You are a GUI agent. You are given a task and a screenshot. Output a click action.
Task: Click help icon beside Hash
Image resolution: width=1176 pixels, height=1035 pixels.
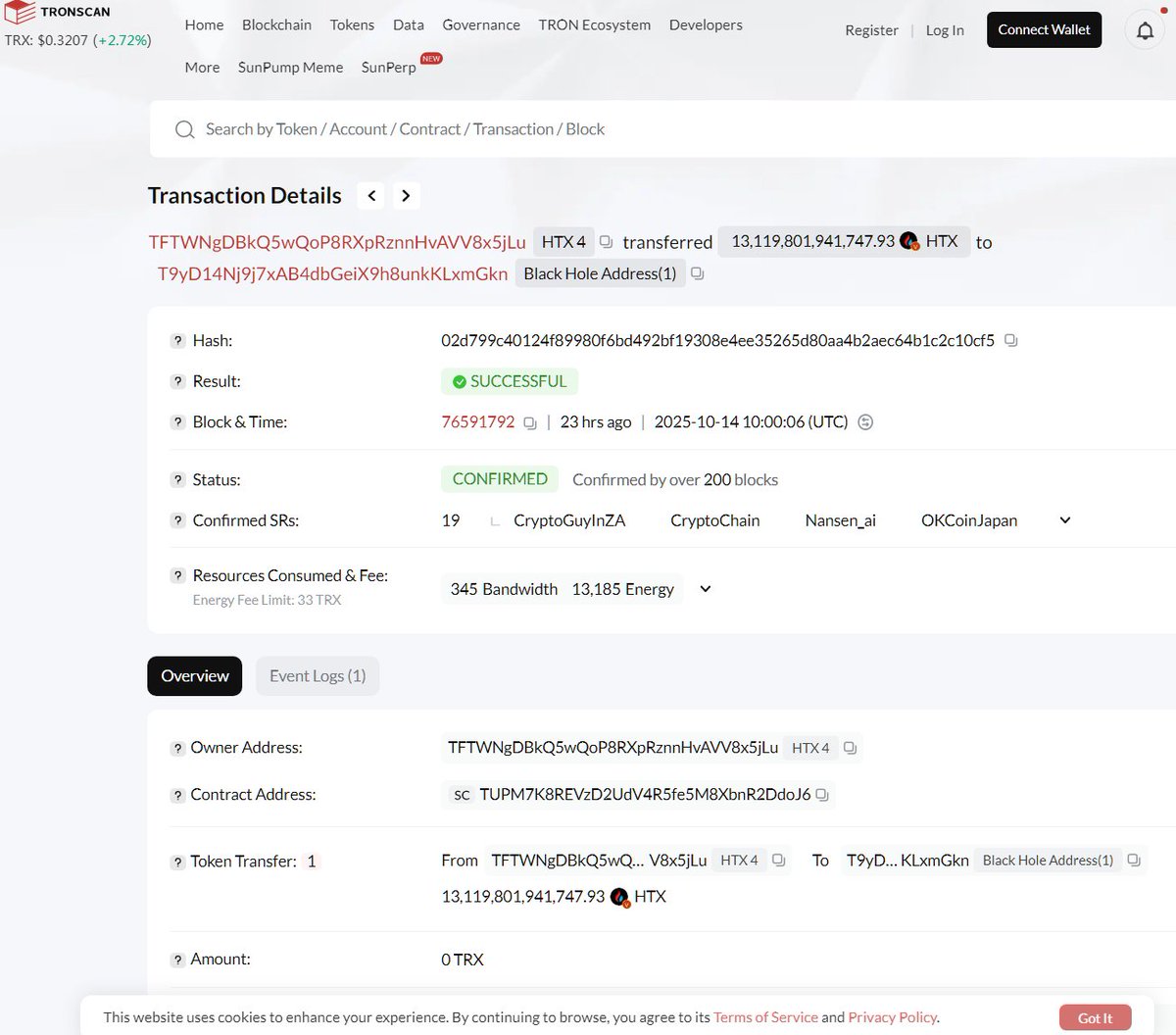pos(177,341)
